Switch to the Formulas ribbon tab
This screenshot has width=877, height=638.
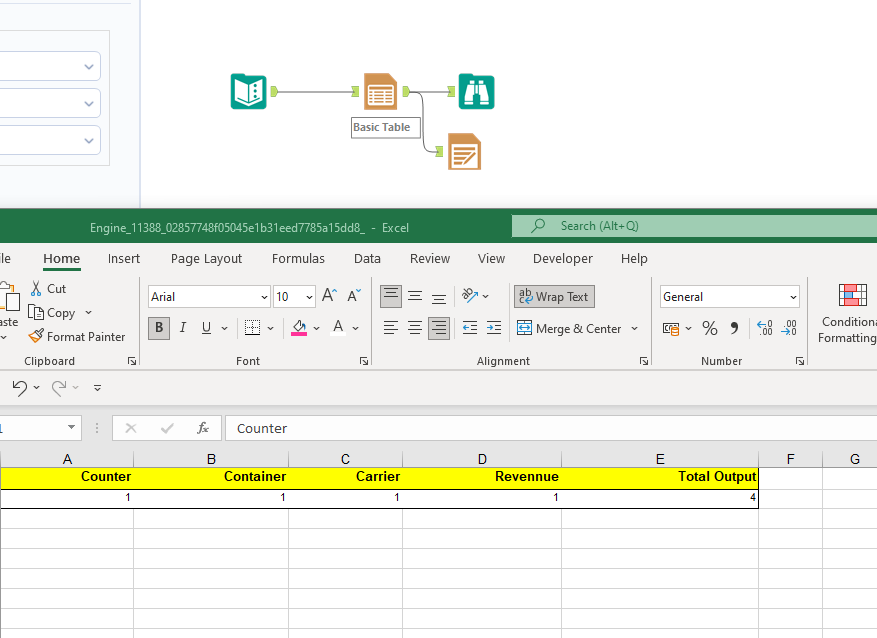coord(298,258)
